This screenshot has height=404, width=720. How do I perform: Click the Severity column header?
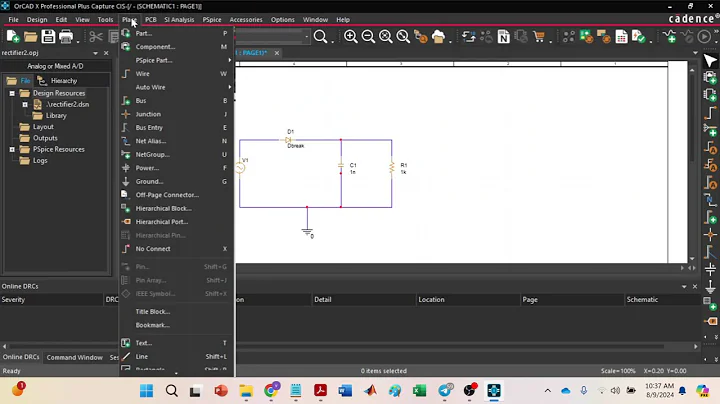52,300
